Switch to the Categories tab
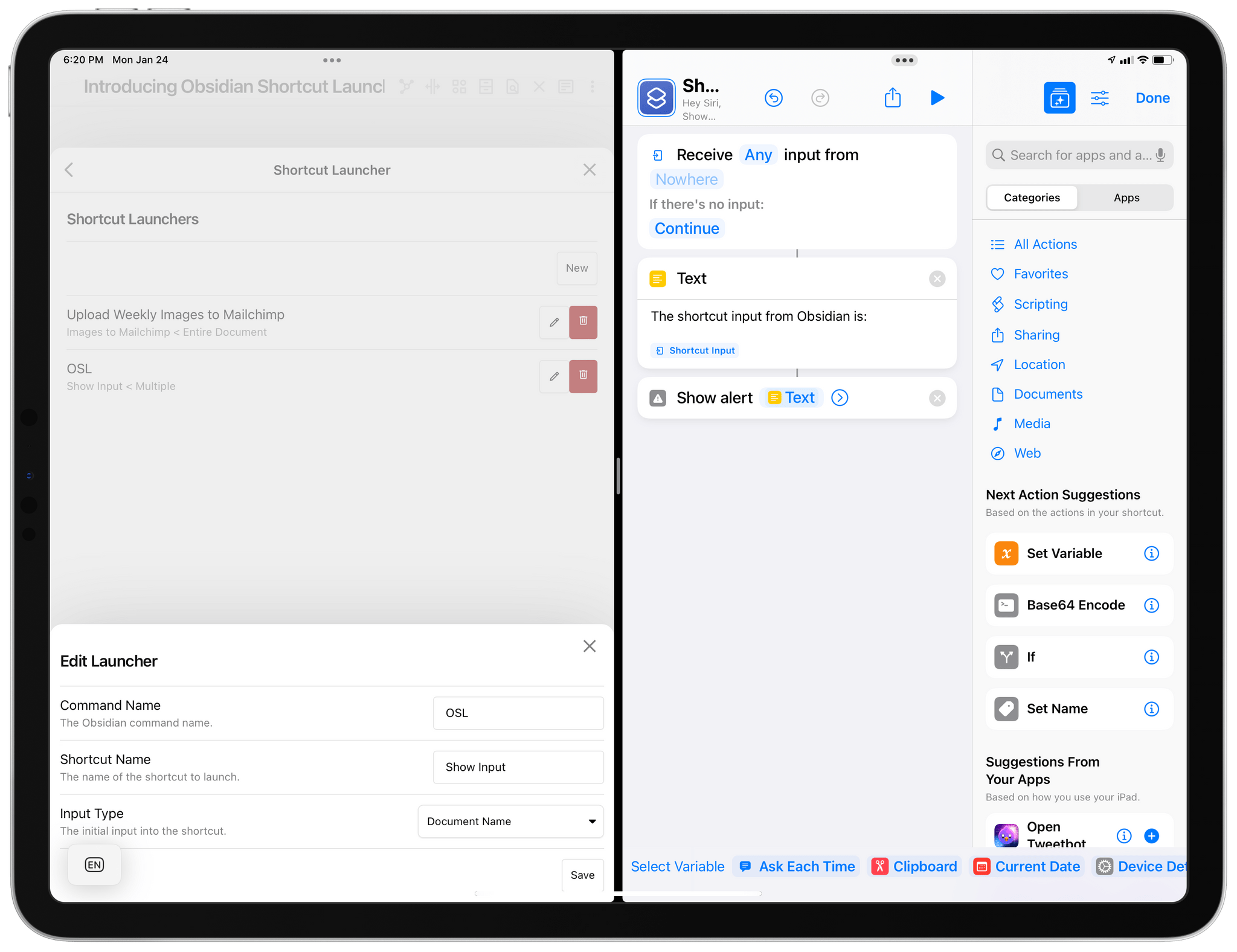Screen dimensions: 1237x952 (x=1031, y=198)
